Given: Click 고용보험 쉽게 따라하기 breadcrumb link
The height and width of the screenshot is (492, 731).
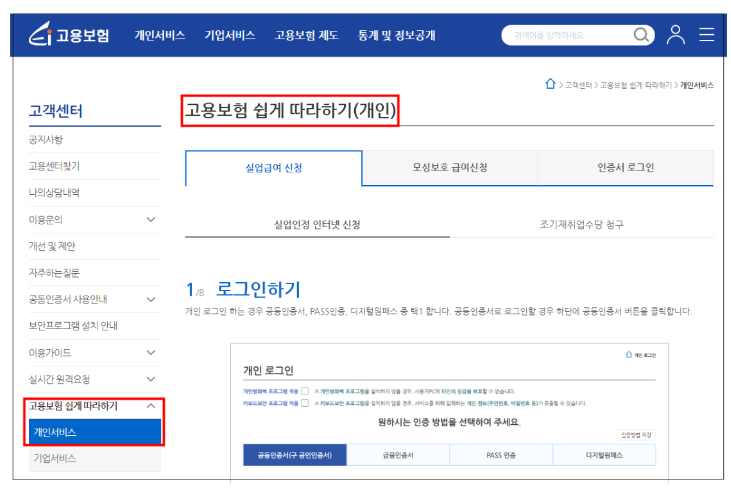Looking at the screenshot, I should (636, 85).
